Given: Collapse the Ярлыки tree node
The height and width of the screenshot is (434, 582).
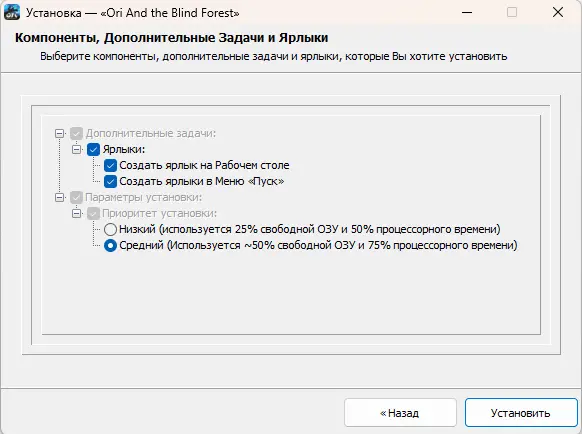Looking at the screenshot, I should pyautogui.click(x=76, y=150).
